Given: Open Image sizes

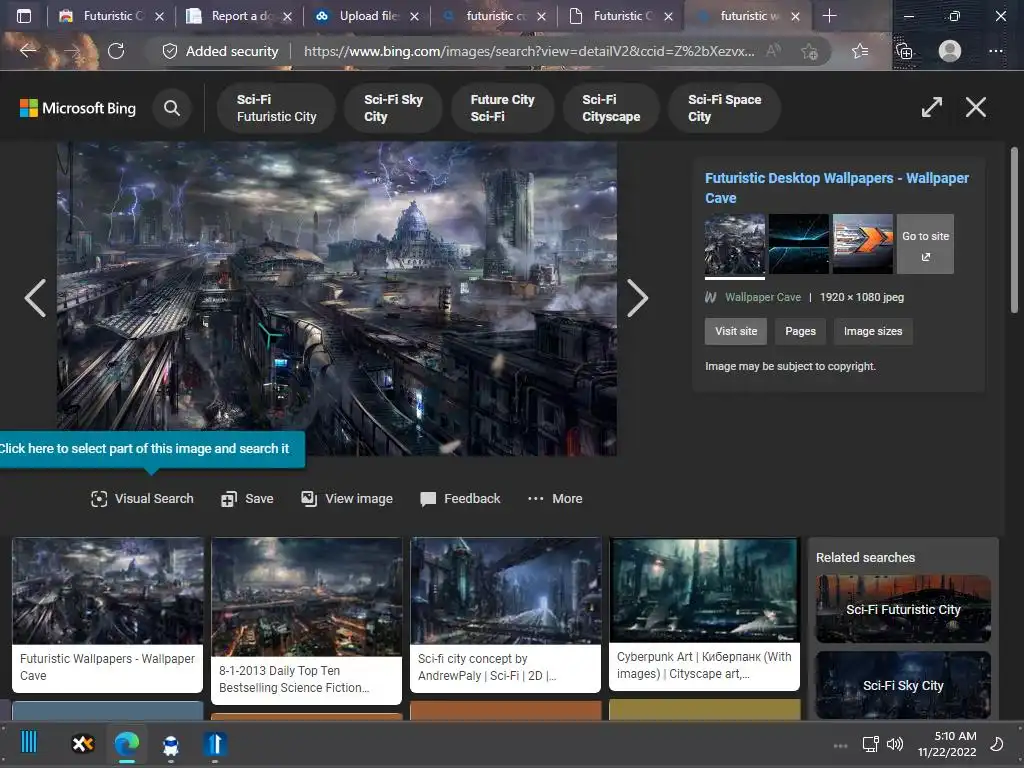Looking at the screenshot, I should click(872, 331).
